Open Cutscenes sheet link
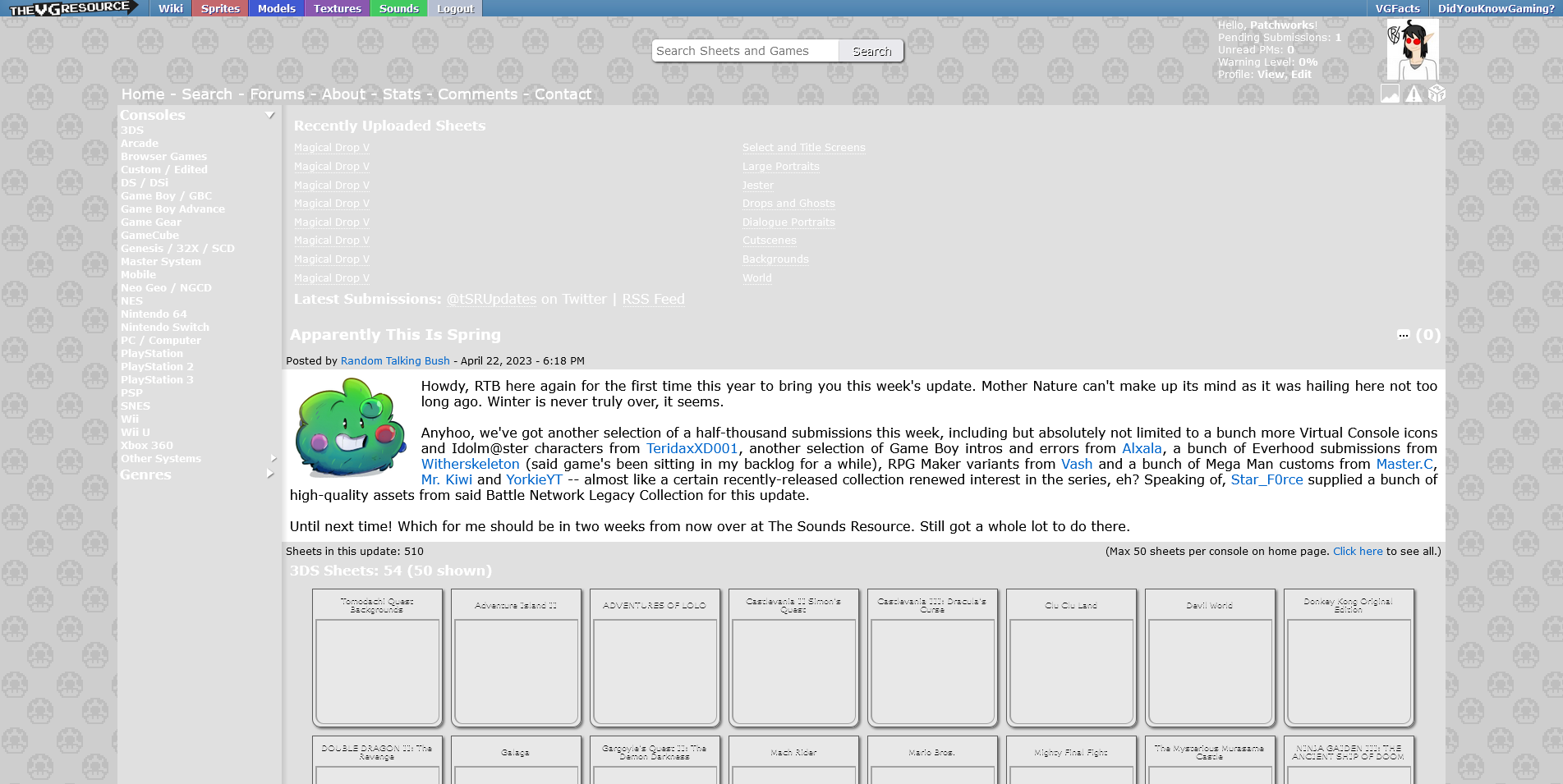The height and width of the screenshot is (784, 1563). [770, 241]
